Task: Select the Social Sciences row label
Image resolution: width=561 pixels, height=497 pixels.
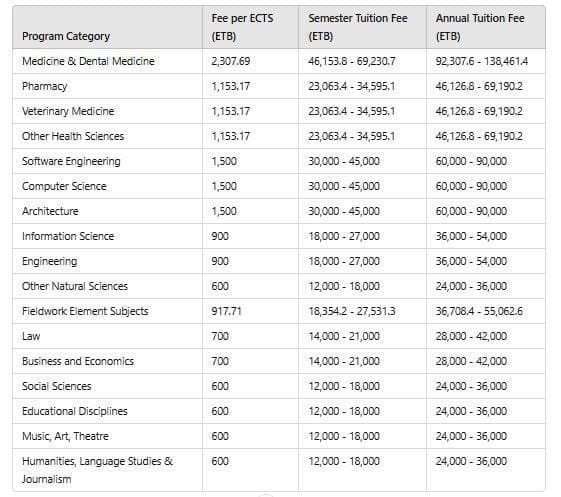Action: point(57,386)
